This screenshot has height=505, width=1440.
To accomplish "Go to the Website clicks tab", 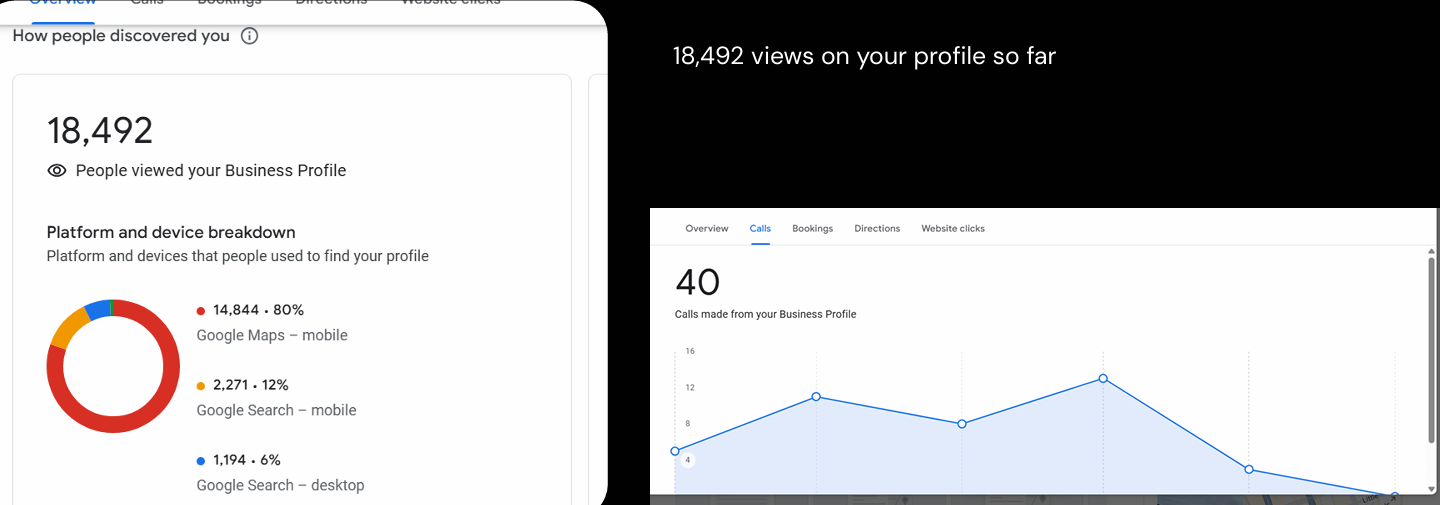I will [x=953, y=228].
